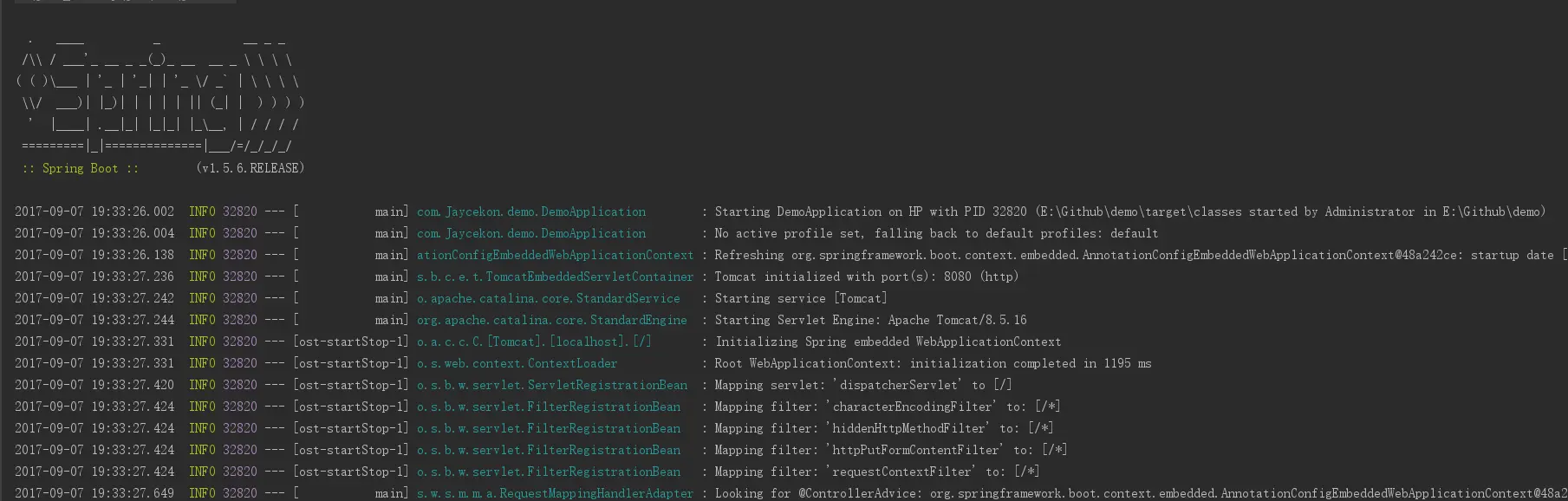Click logger 'o.a.c.c.C.[Tomcat].[localhost].[/]'

click(x=534, y=342)
